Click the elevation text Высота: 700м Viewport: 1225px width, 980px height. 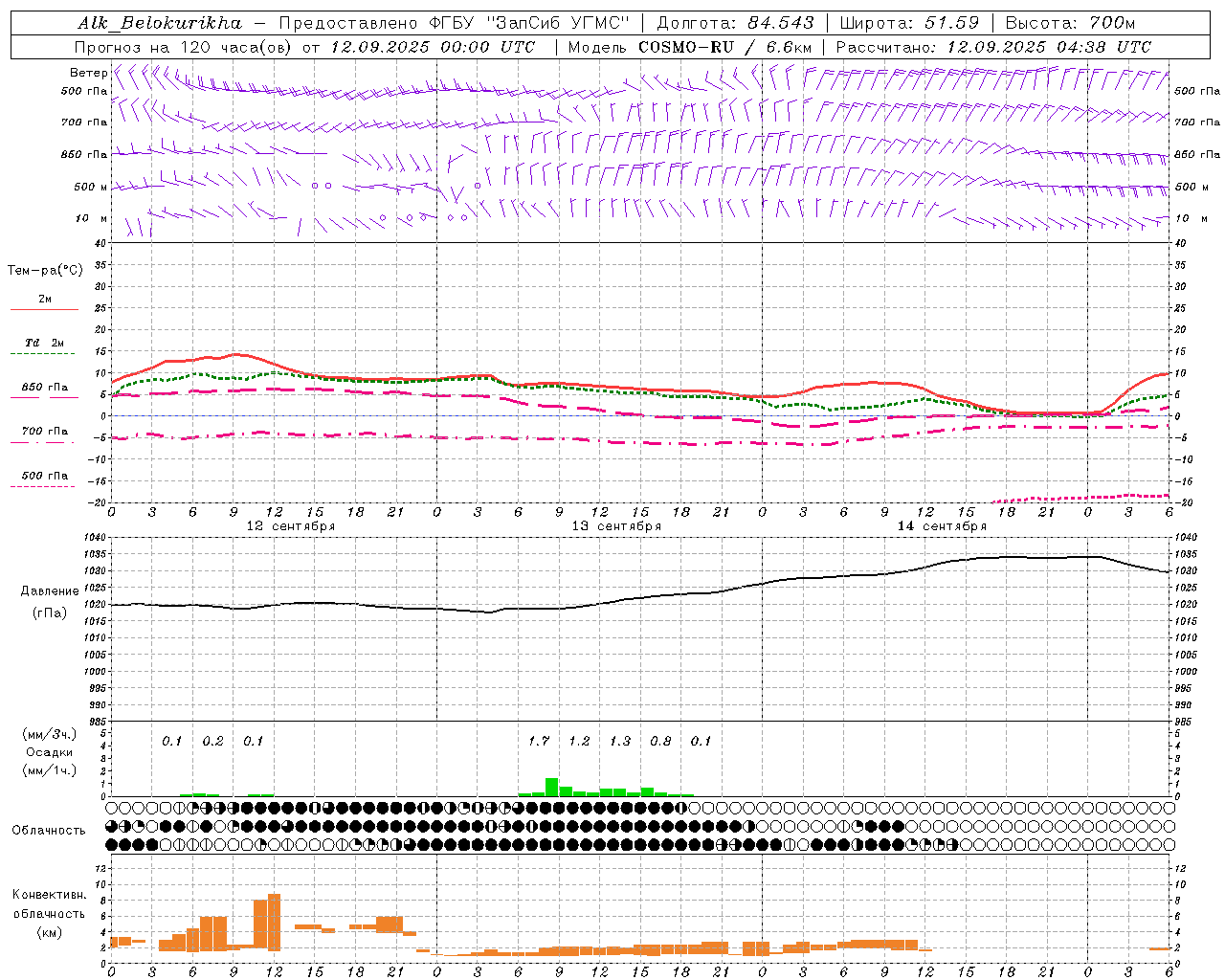coord(1070,23)
